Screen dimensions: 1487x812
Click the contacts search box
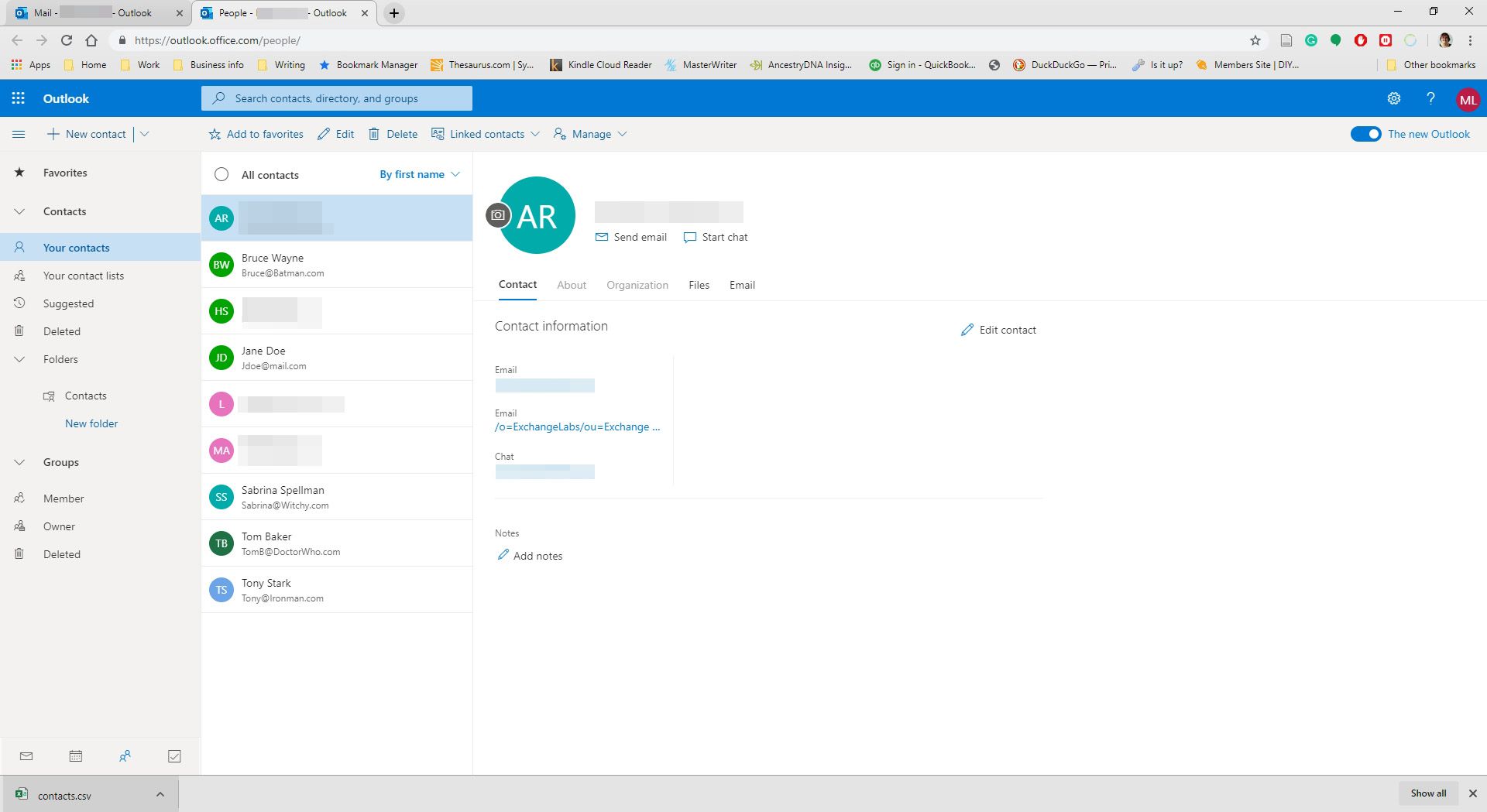(x=337, y=98)
